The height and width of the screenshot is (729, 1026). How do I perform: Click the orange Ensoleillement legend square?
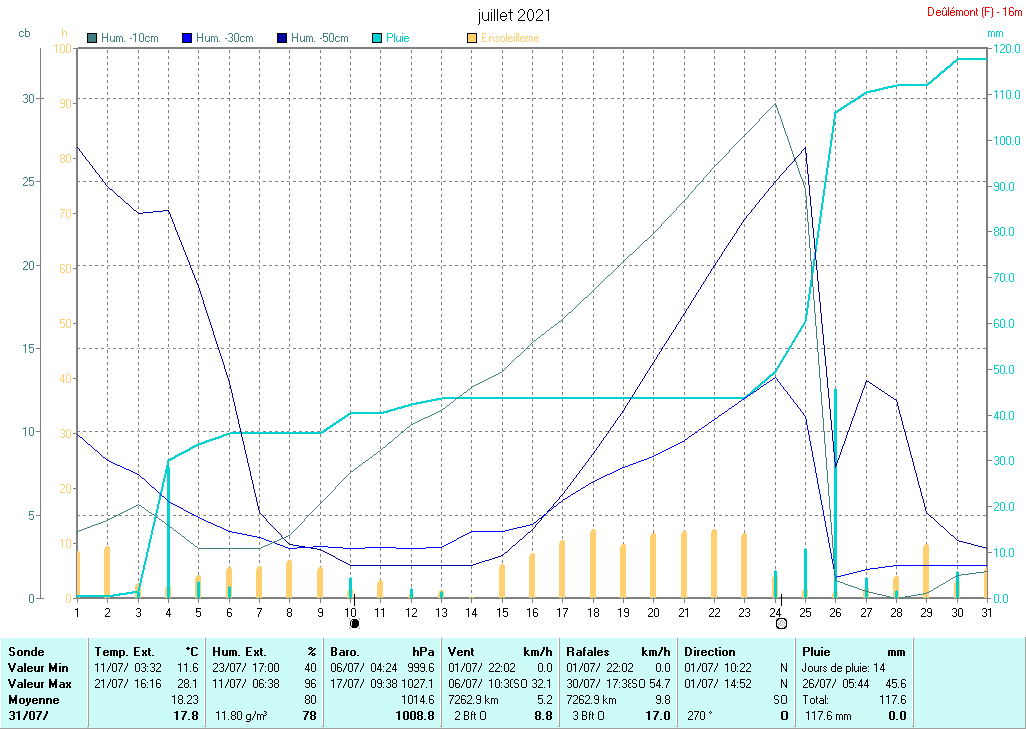pyautogui.click(x=472, y=38)
